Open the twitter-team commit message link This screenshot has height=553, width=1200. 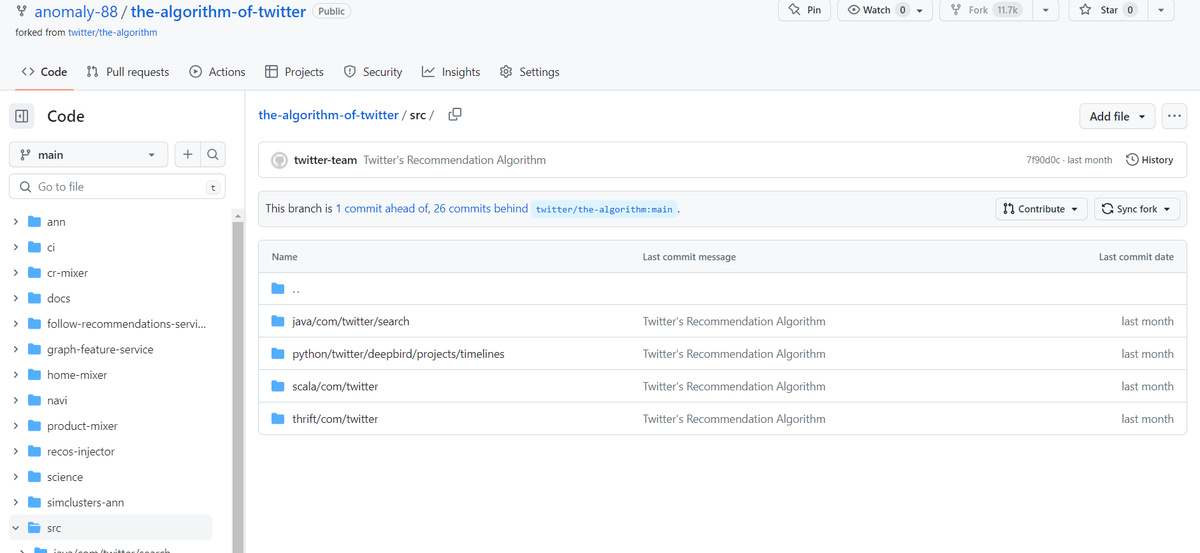coord(454,160)
